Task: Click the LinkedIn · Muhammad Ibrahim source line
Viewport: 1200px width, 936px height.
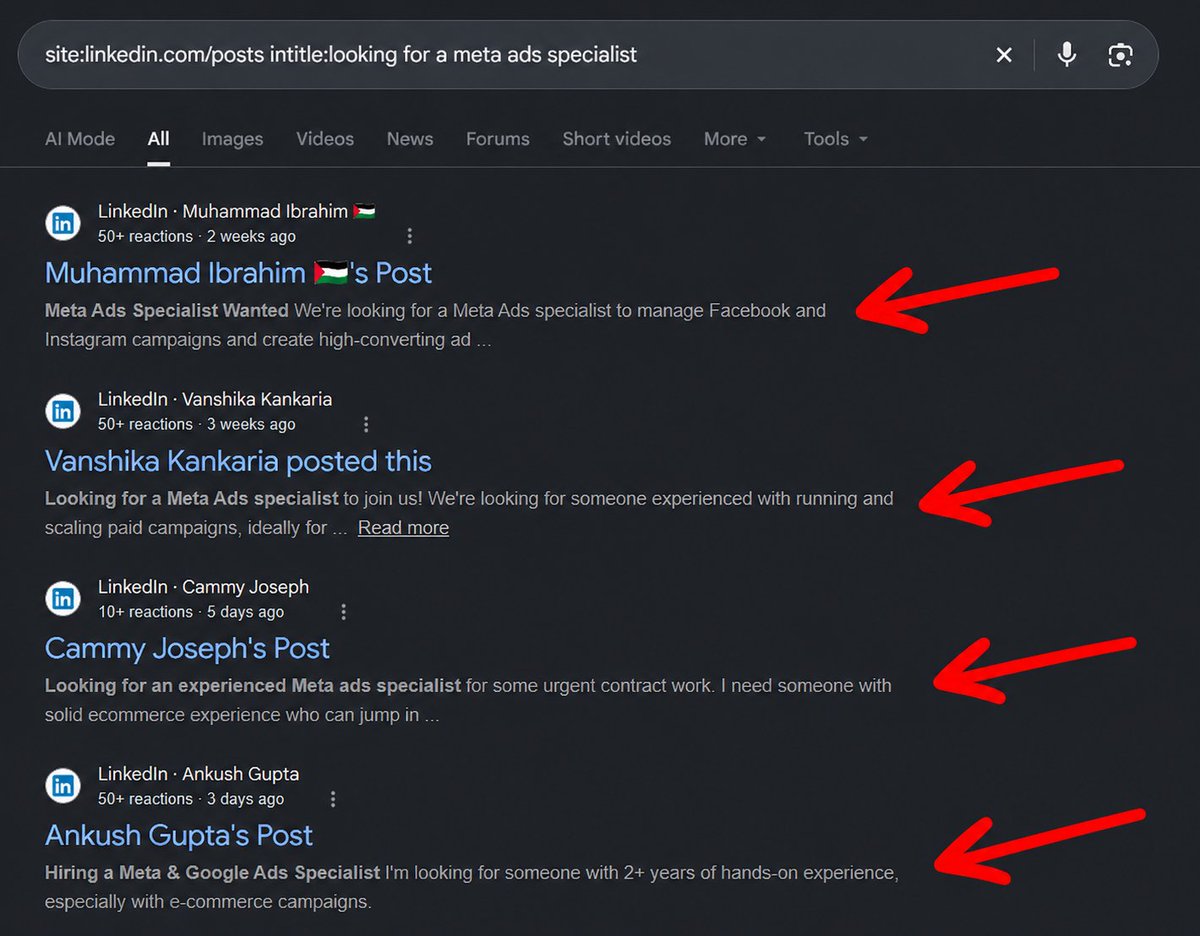Action: click(x=236, y=211)
